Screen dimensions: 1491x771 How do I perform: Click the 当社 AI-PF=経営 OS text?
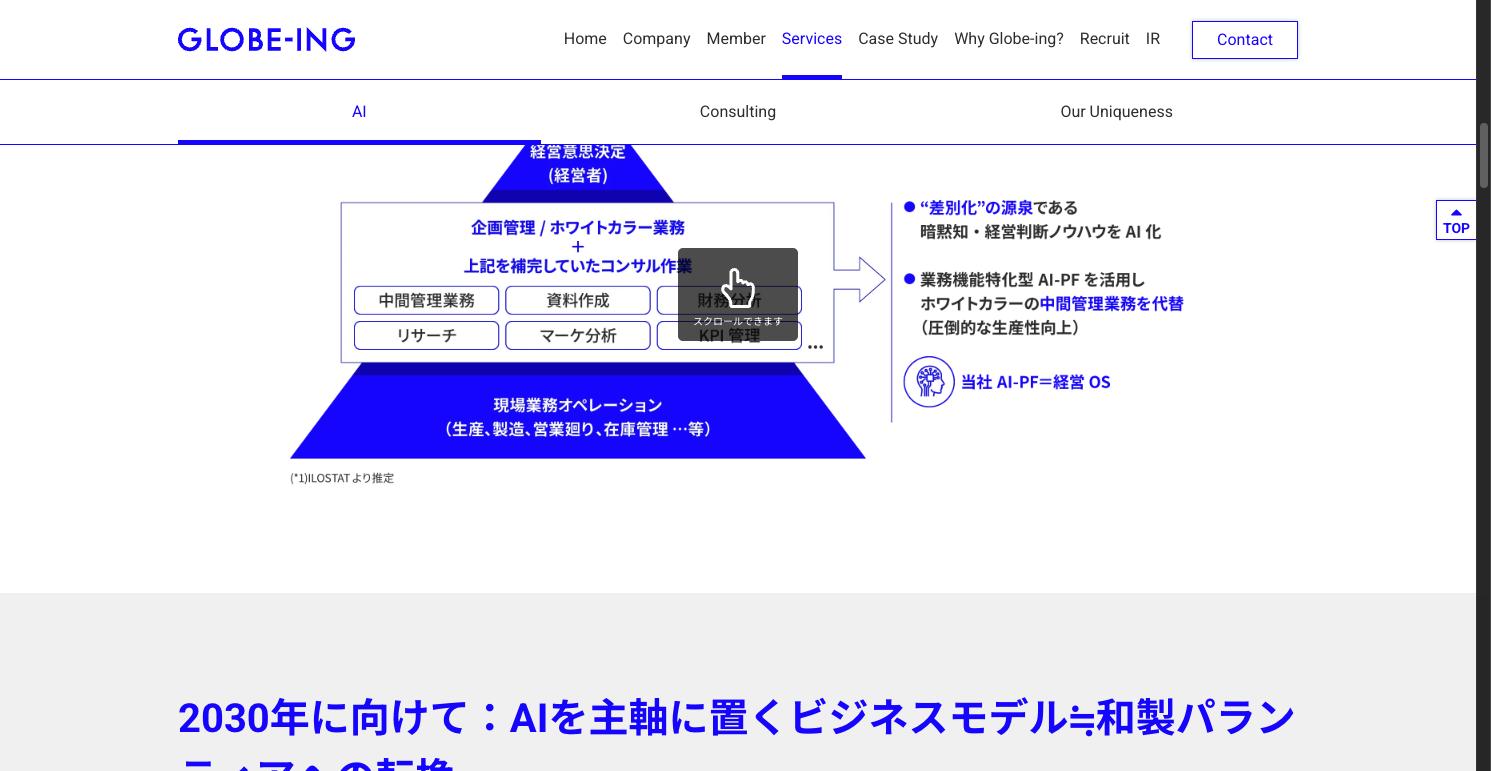click(x=1036, y=382)
